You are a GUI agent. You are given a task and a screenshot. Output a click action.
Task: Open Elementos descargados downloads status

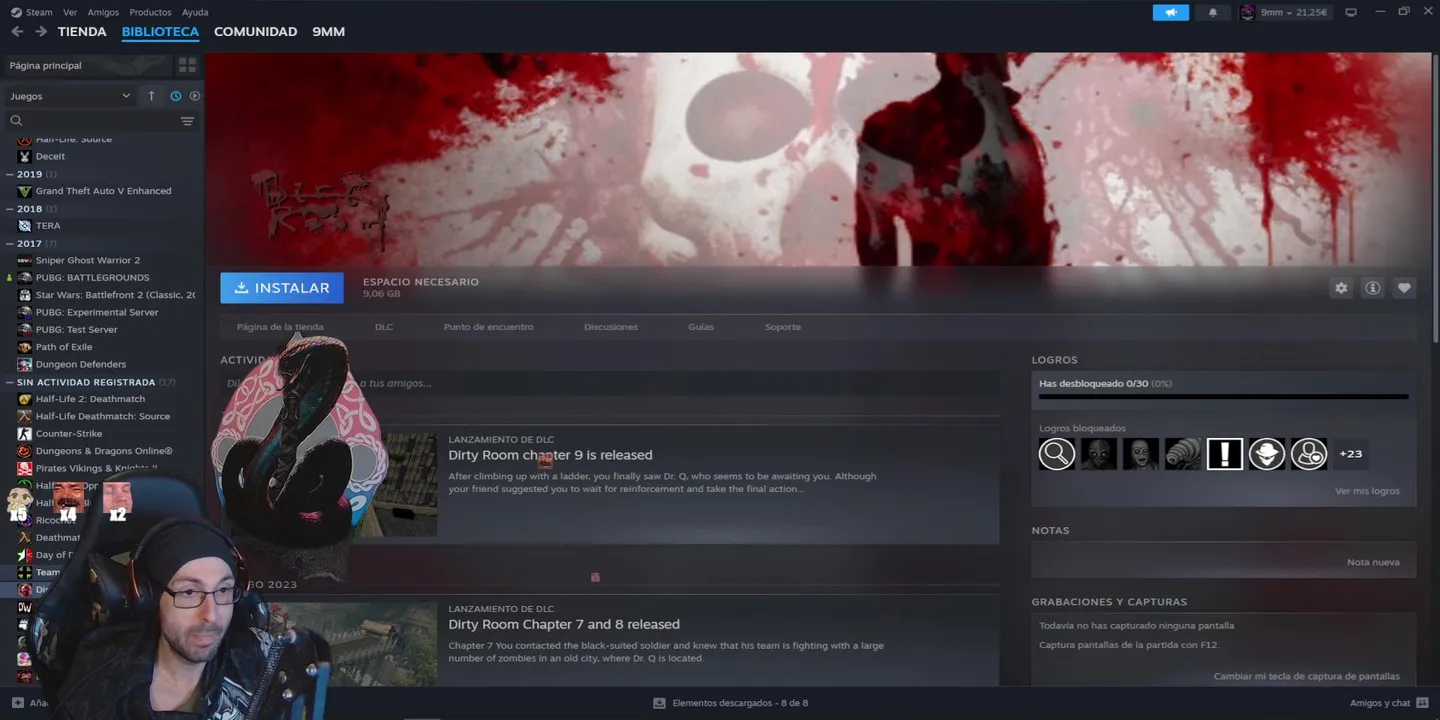[x=730, y=703]
